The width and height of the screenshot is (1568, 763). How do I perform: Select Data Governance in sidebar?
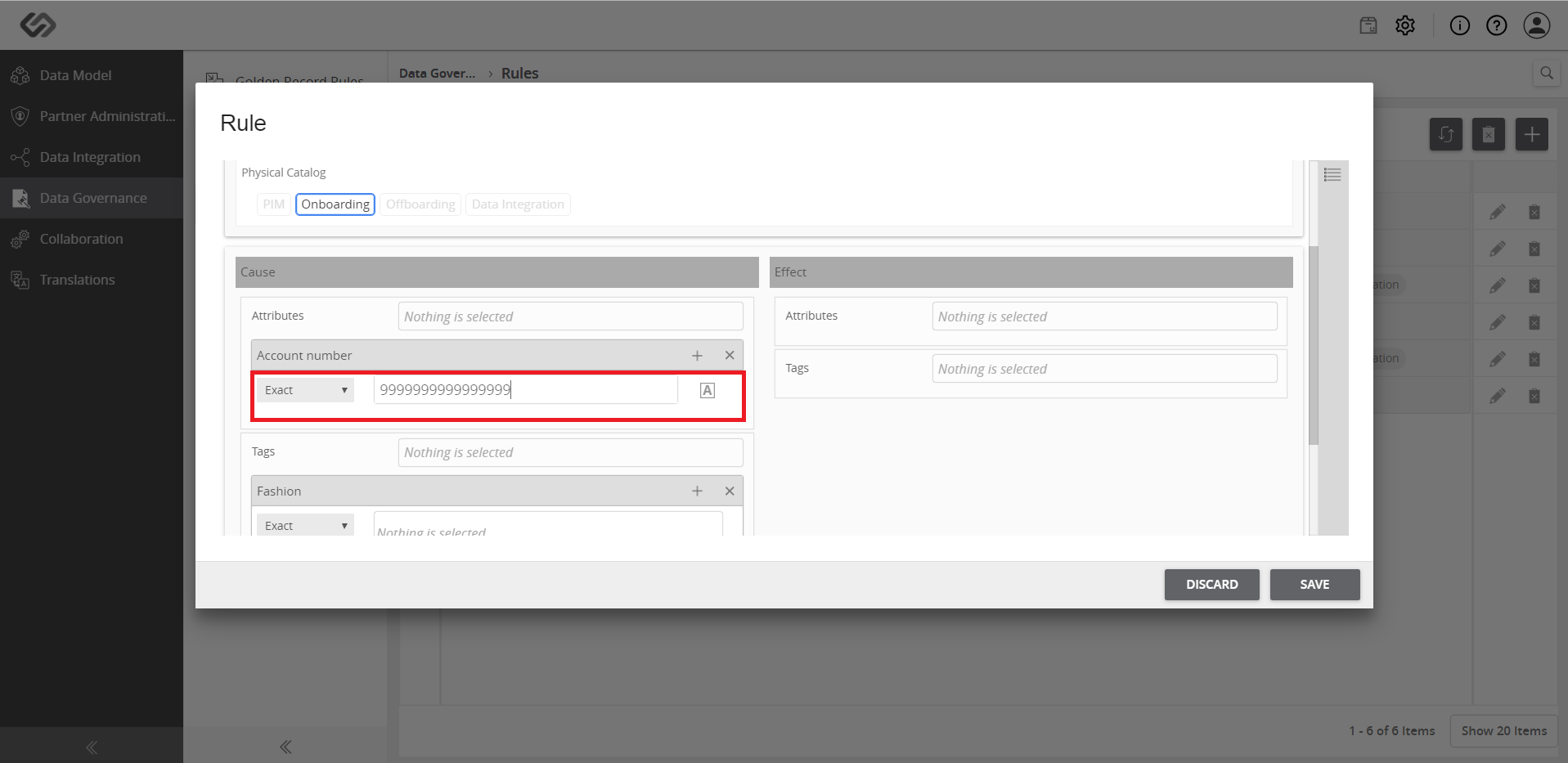[x=92, y=198]
